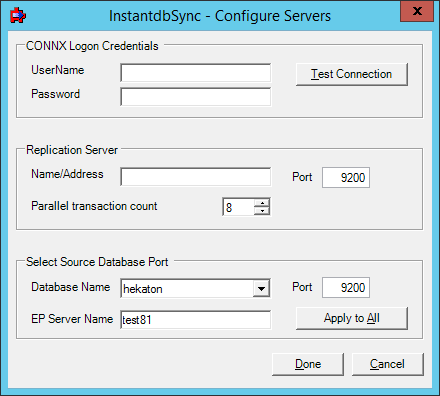
Task: Click the Test Connection button
Action: pyautogui.click(x=352, y=74)
